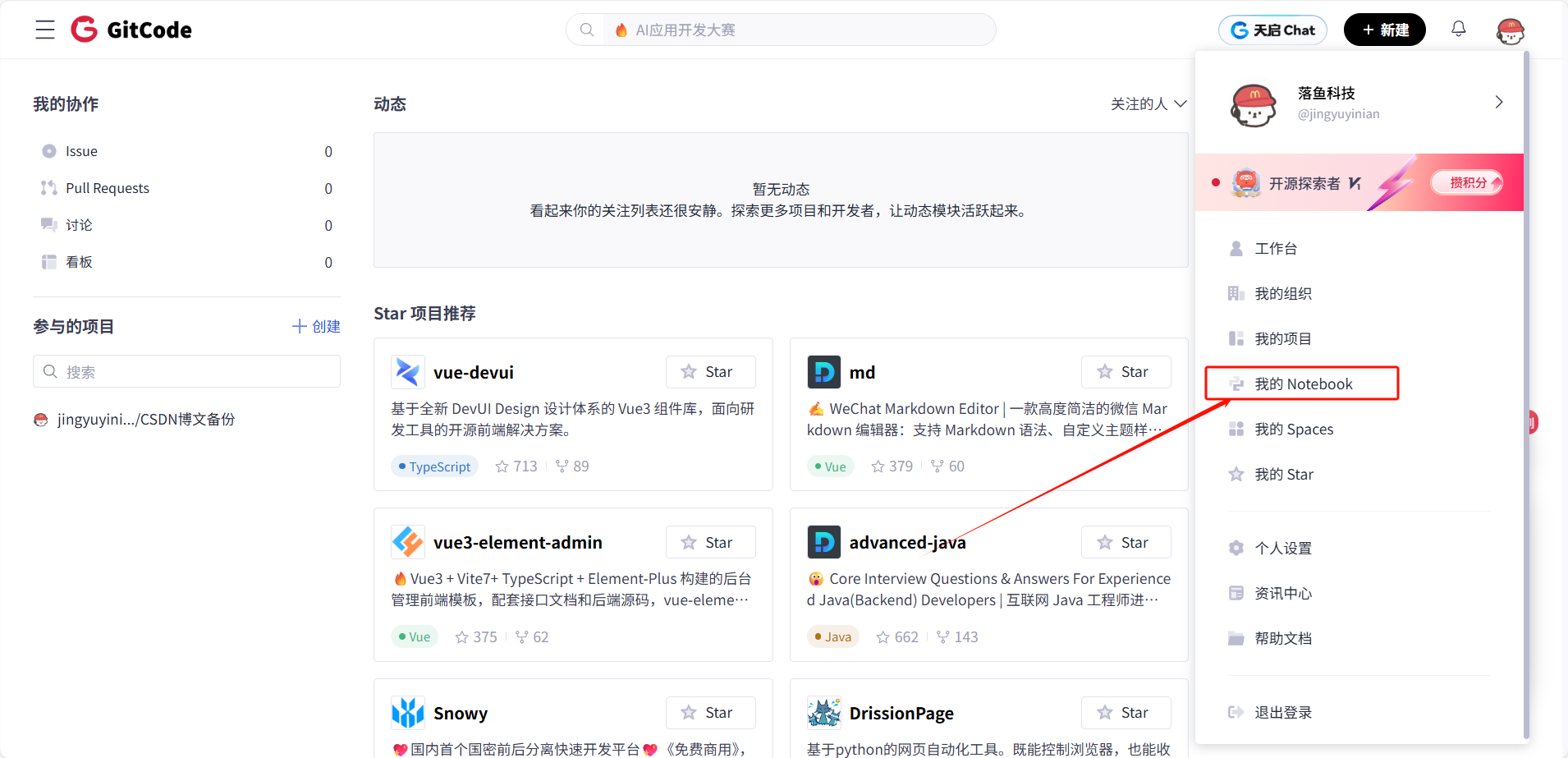Click the 讨论 discussion icon
This screenshot has height=758, width=1568.
click(x=49, y=225)
